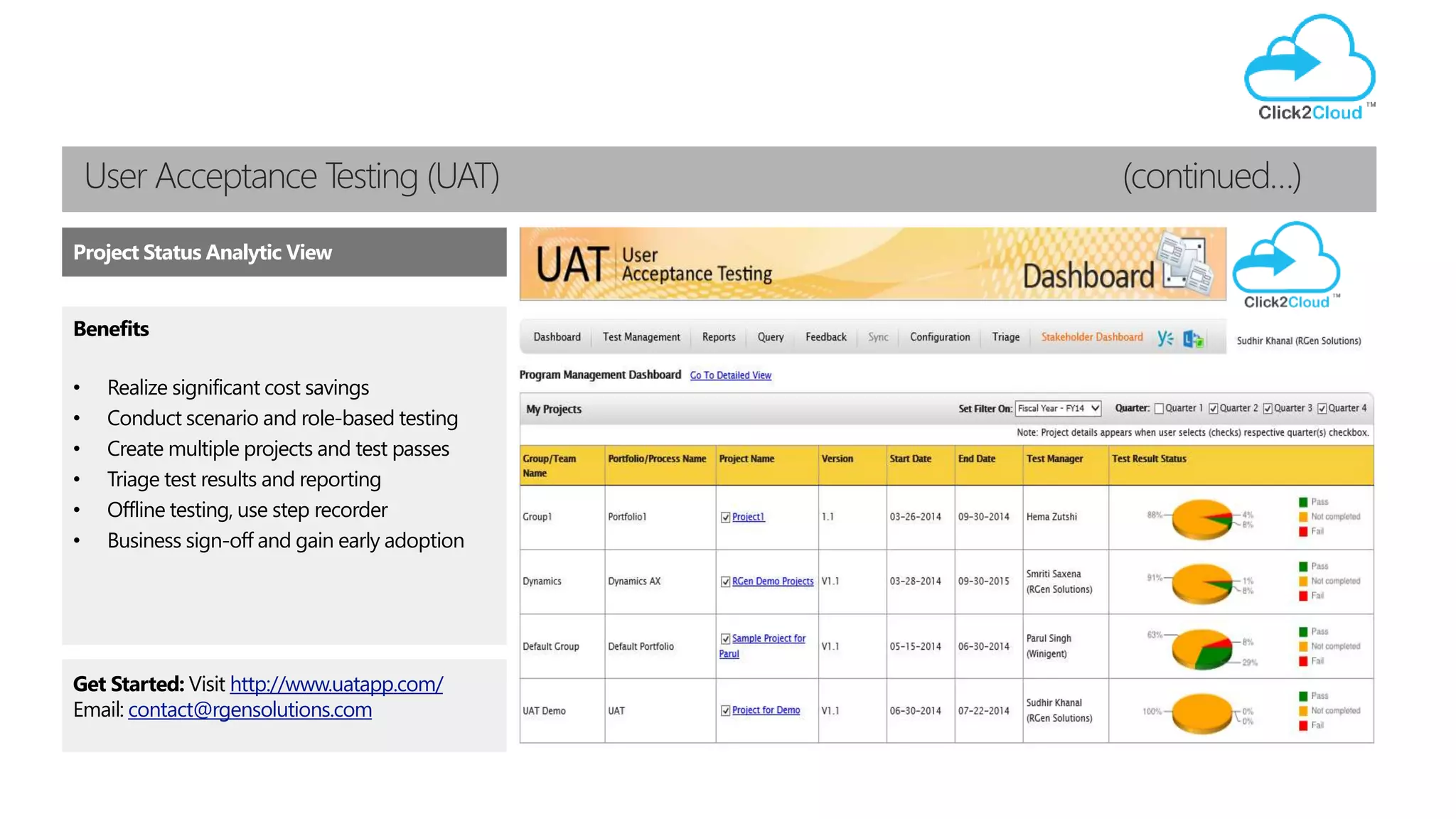Toggle the Quarter 1 checkbox
The height and width of the screenshot is (819, 1456).
pos(1159,409)
